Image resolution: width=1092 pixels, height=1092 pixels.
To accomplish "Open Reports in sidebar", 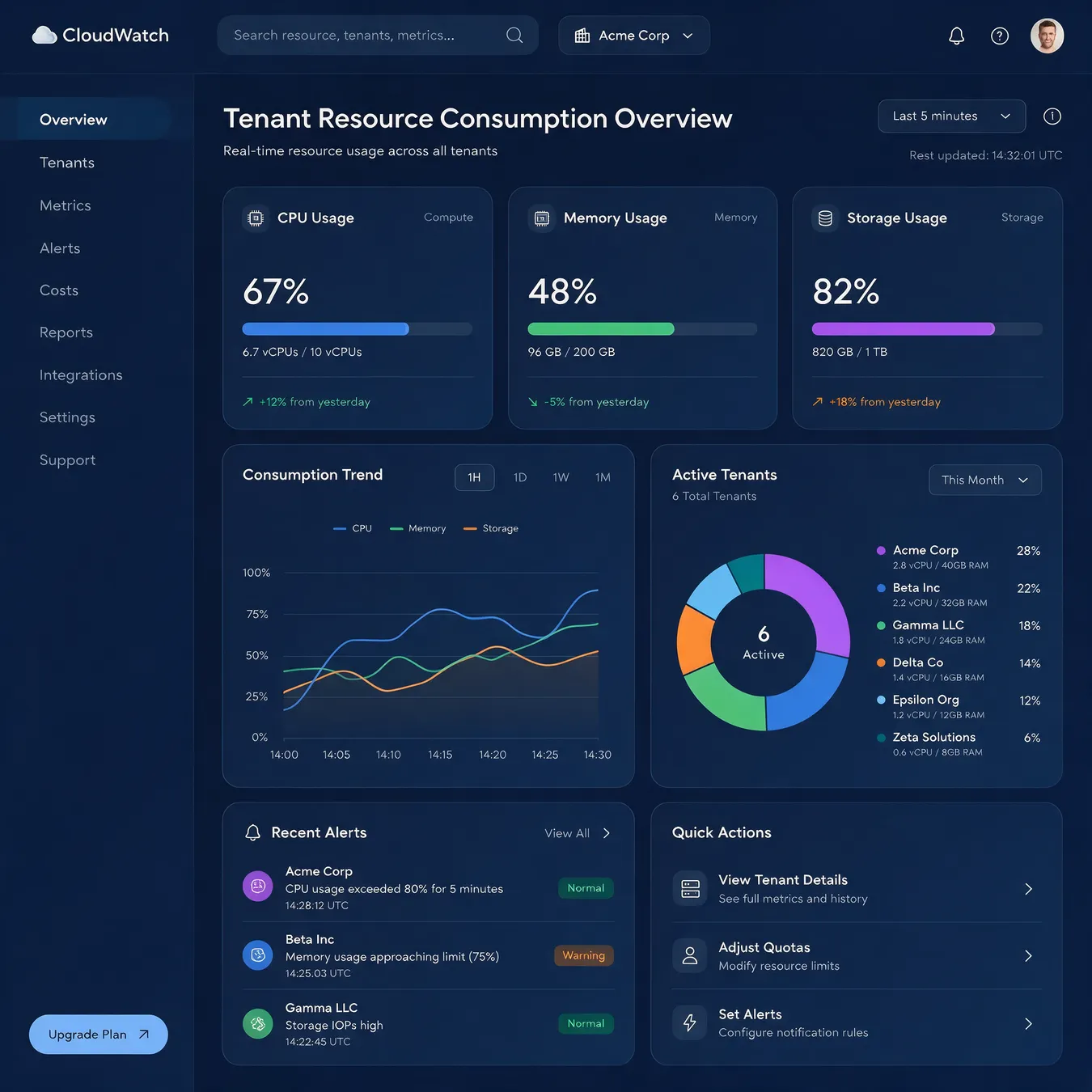I will pos(66,332).
